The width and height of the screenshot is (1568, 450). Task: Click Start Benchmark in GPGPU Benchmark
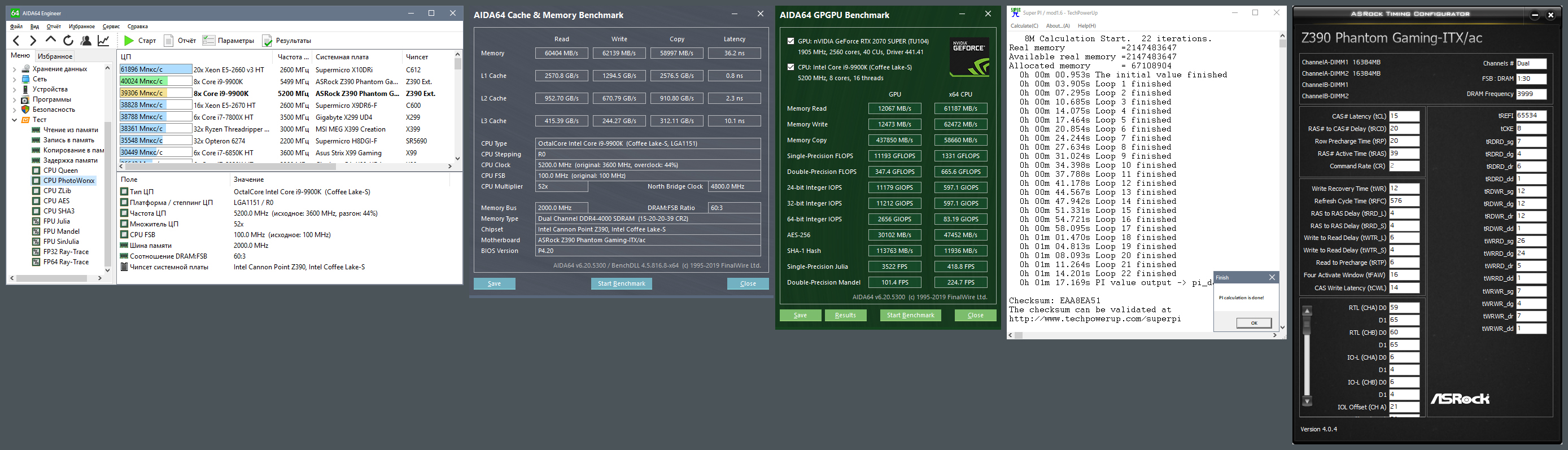pos(911,316)
